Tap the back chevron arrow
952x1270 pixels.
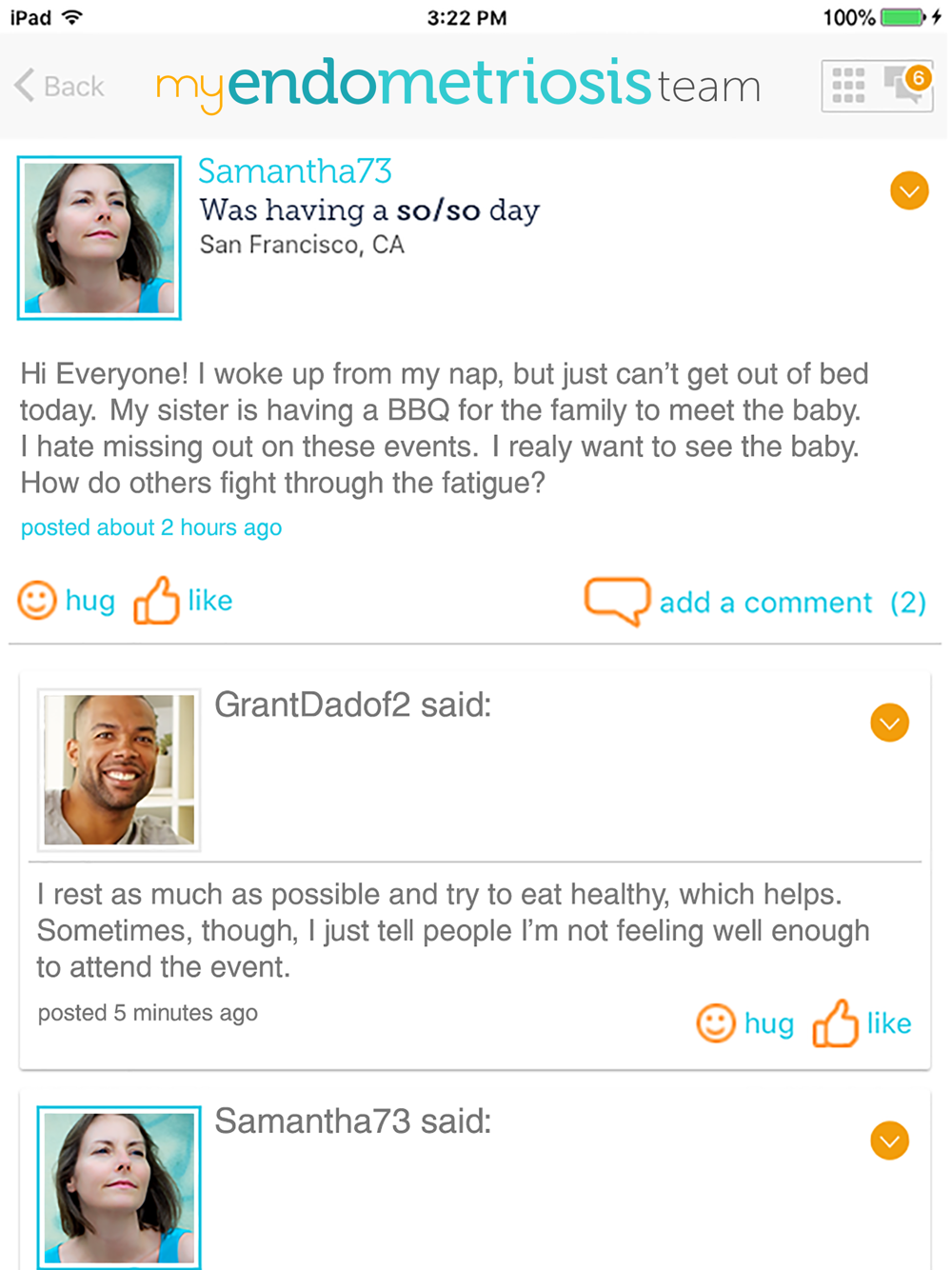(x=25, y=86)
